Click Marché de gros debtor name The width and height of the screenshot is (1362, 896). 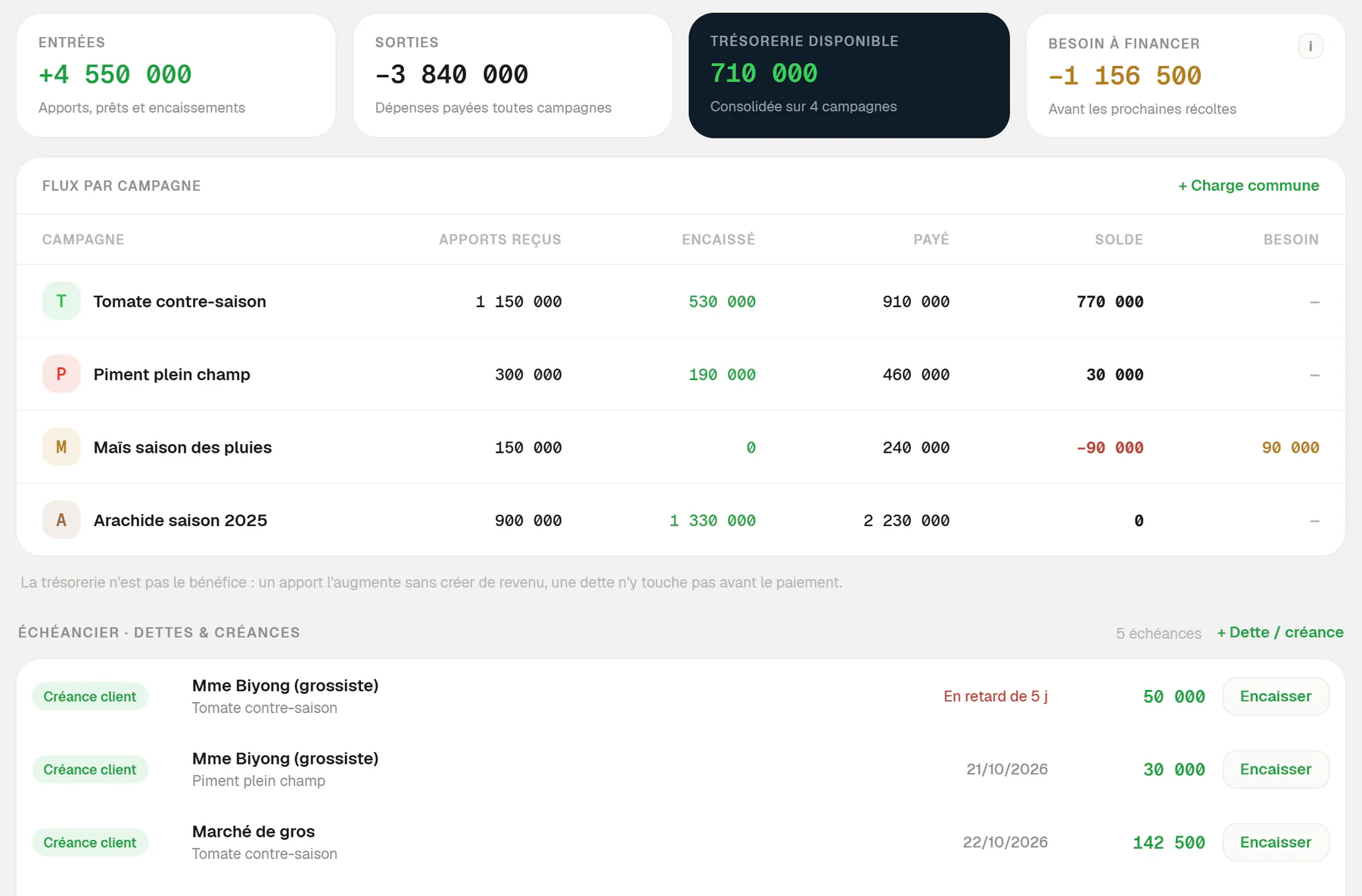point(253,832)
